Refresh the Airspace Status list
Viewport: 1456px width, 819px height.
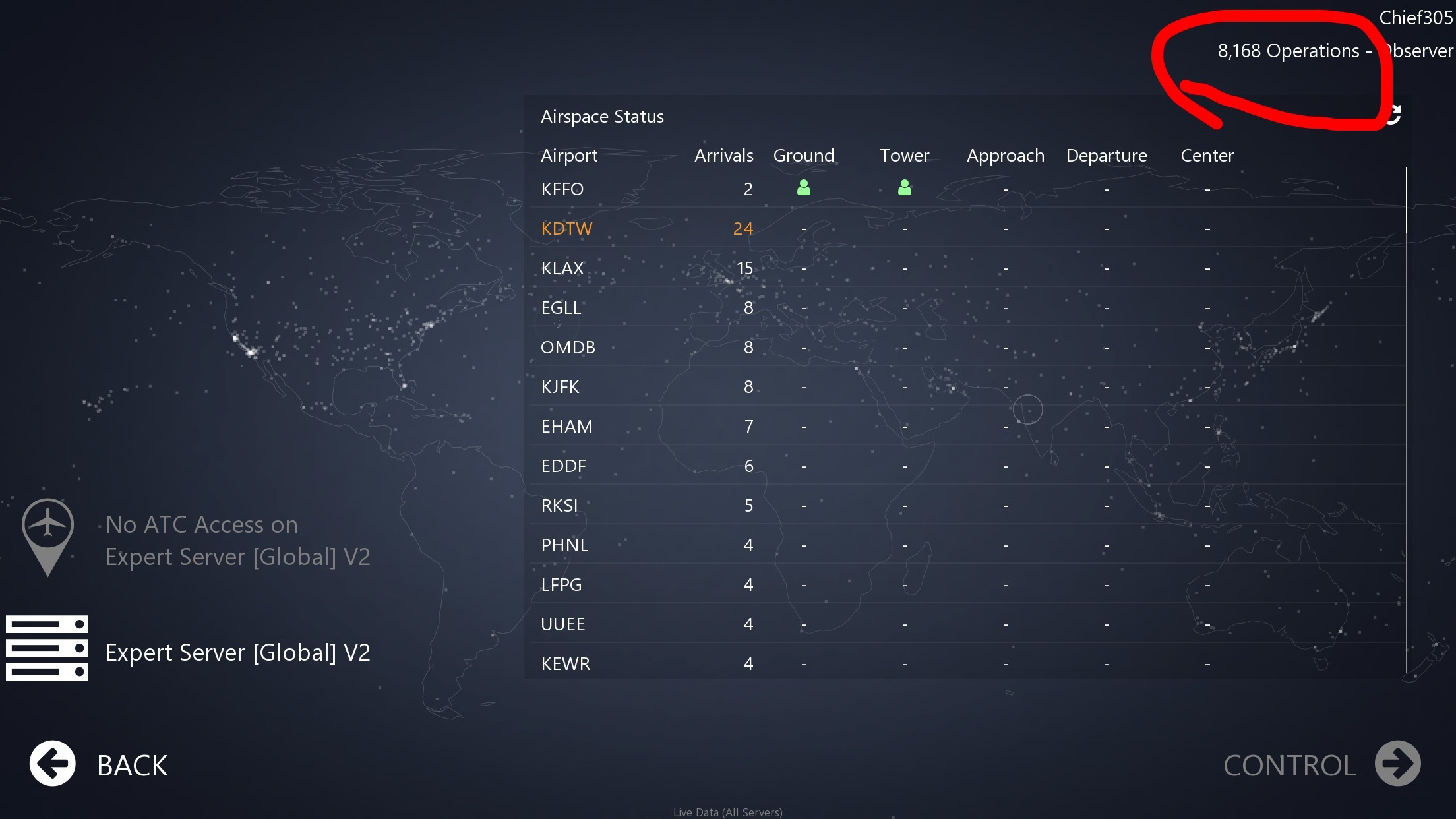[1393, 115]
